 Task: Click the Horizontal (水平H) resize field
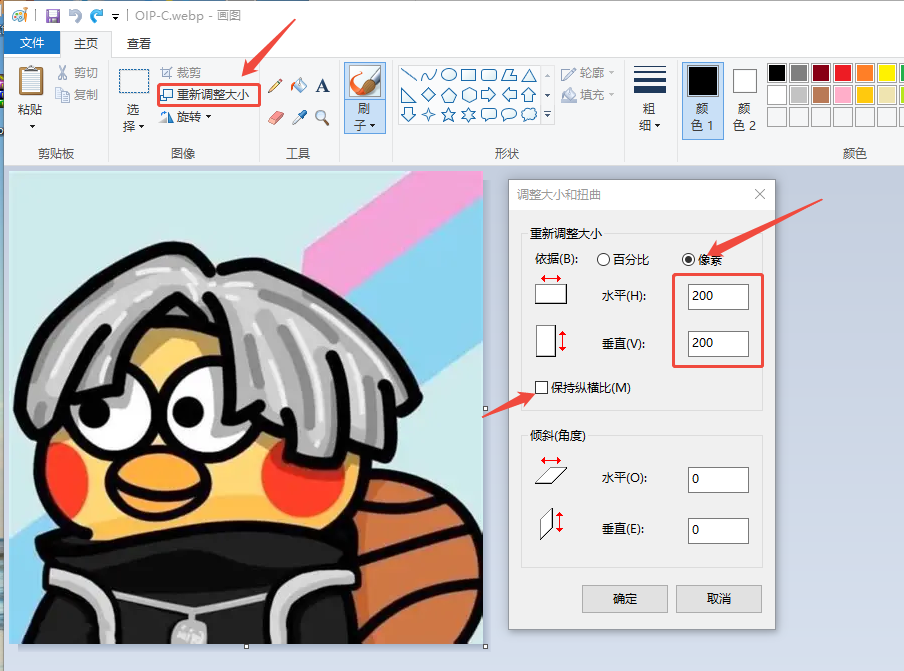718,296
